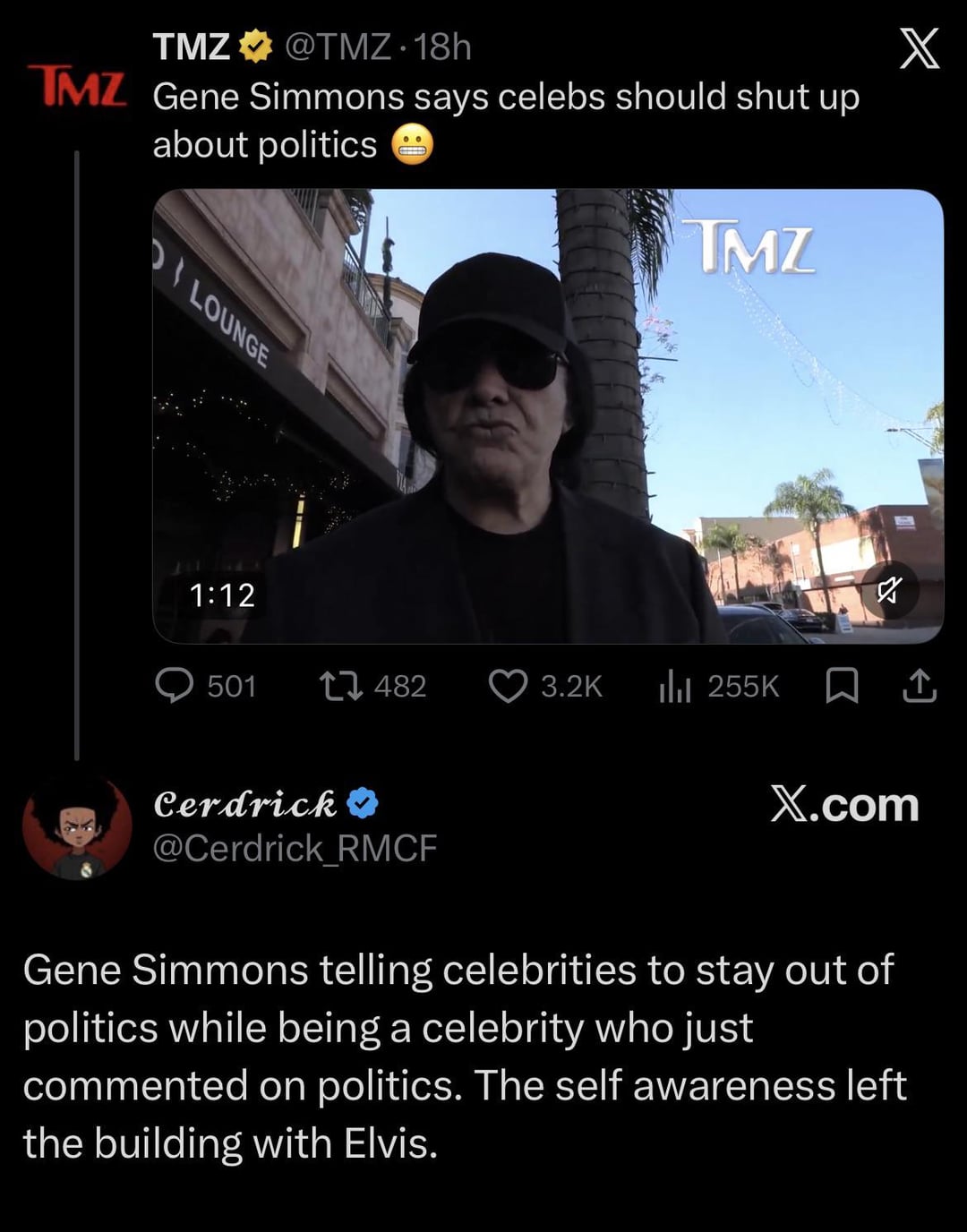The height and width of the screenshot is (1232, 967).
Task: Unmute the video with speaker icon
Action: [x=888, y=589]
